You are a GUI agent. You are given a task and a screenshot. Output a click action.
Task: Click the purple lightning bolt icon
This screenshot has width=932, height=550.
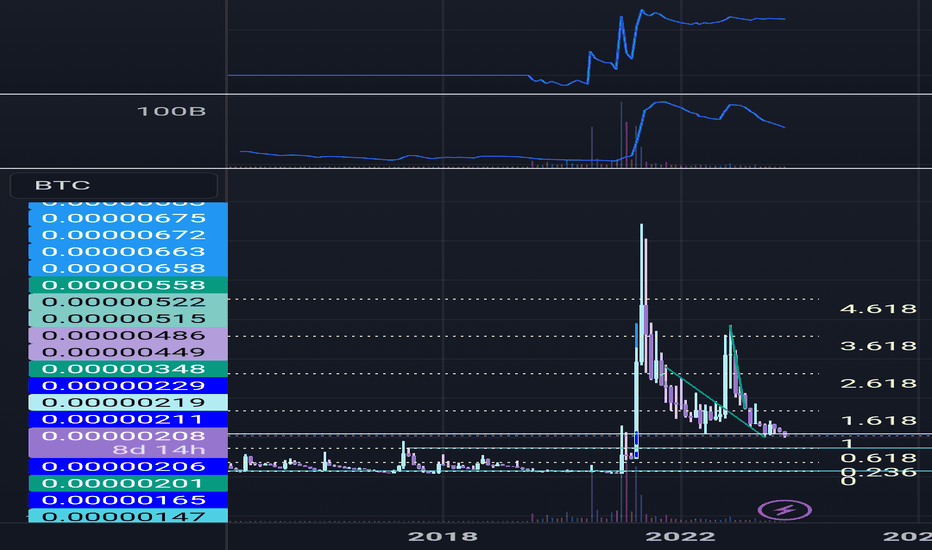[785, 510]
